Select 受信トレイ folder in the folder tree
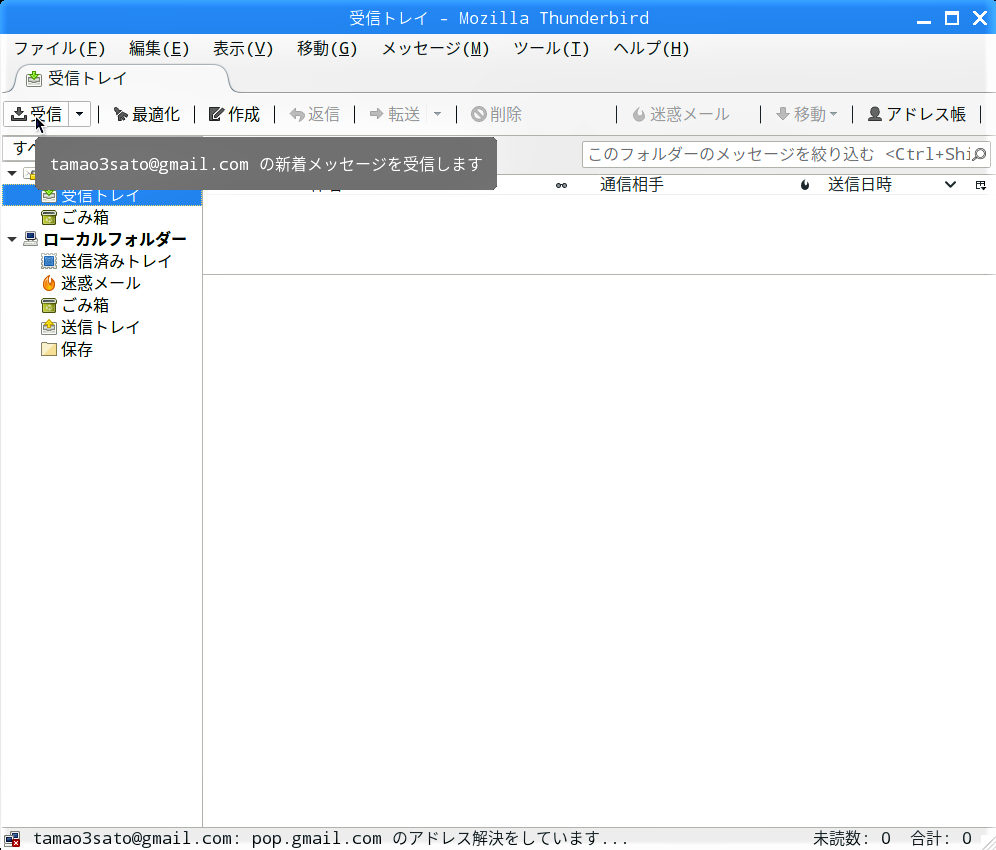 coord(102,196)
